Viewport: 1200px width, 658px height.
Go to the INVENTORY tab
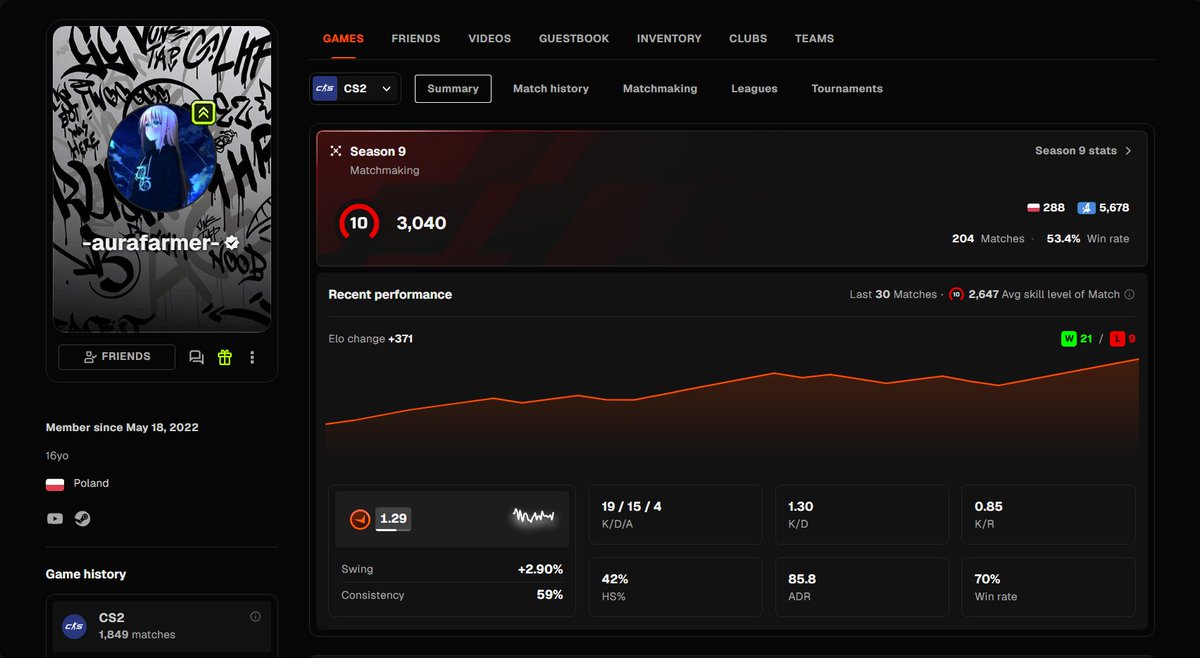click(669, 38)
